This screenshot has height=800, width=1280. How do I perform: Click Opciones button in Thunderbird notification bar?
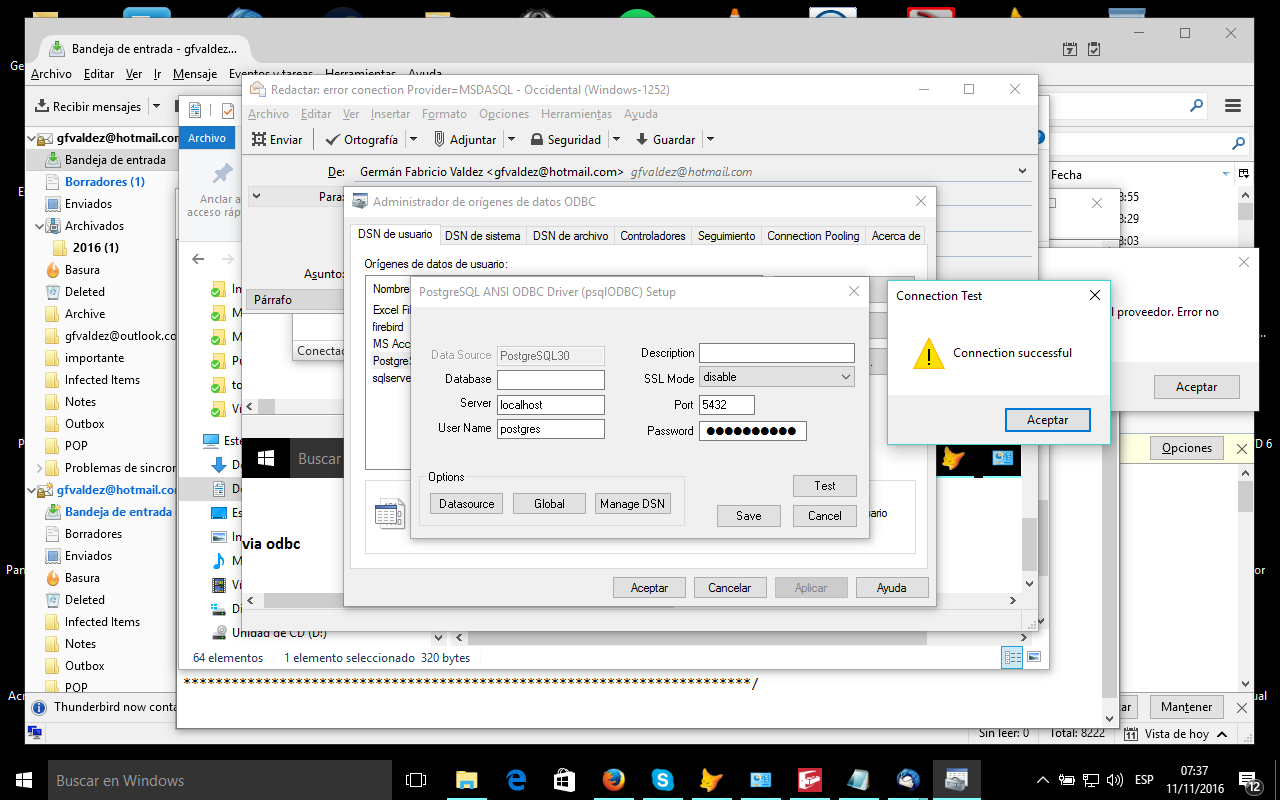[1186, 448]
